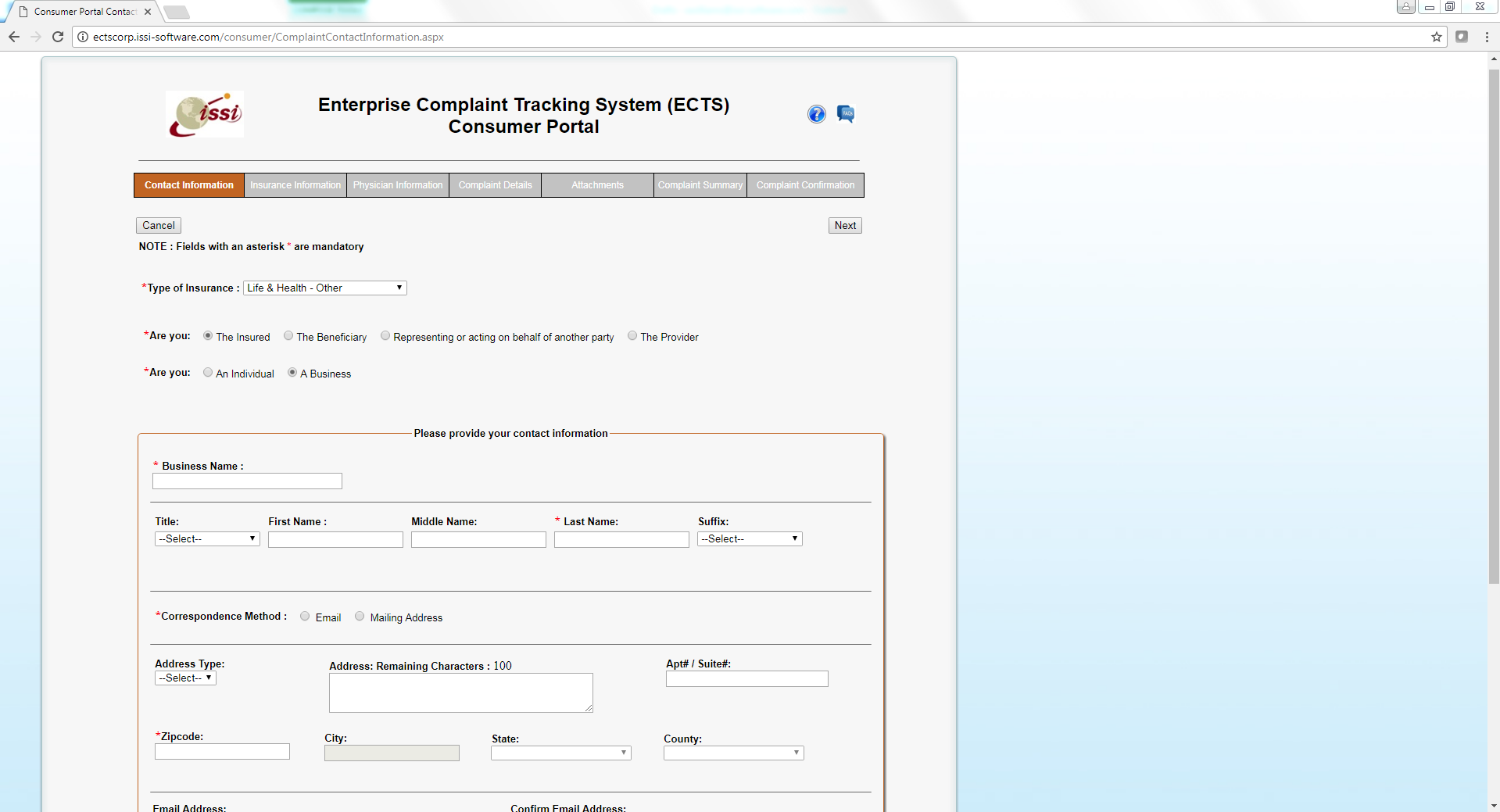Click the Cancel button
The image size is (1500, 812).
tap(159, 226)
